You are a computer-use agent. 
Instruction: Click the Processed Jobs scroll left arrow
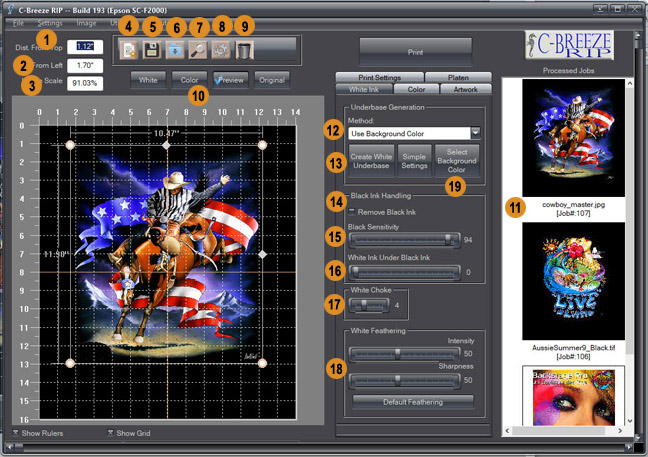click(507, 431)
